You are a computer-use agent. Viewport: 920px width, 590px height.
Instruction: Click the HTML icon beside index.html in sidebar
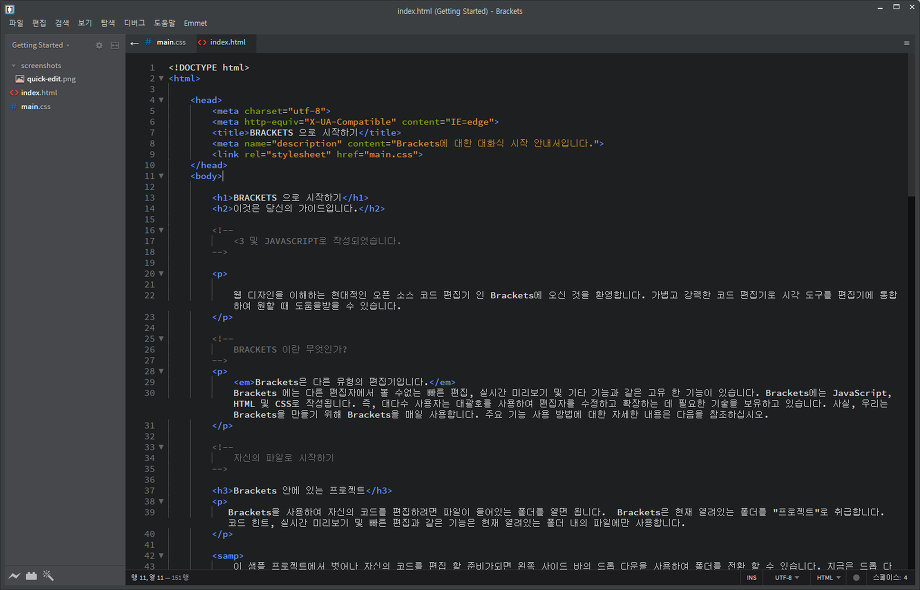pyautogui.click(x=14, y=93)
